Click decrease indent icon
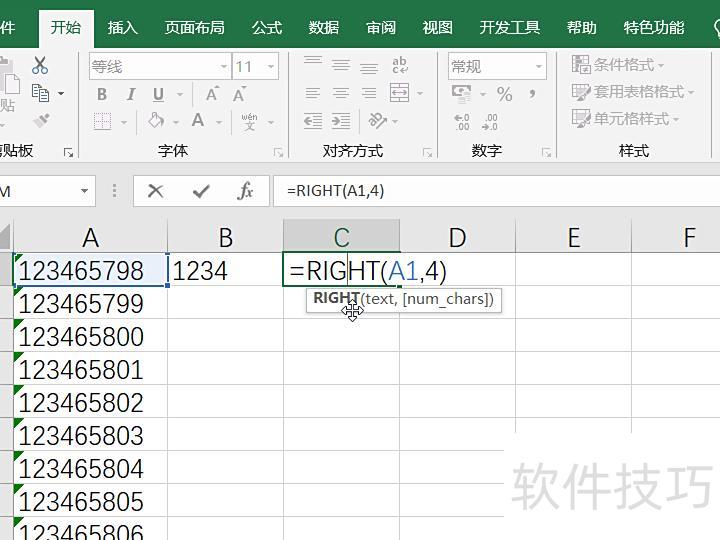This screenshot has width=720, height=540. 313,121
